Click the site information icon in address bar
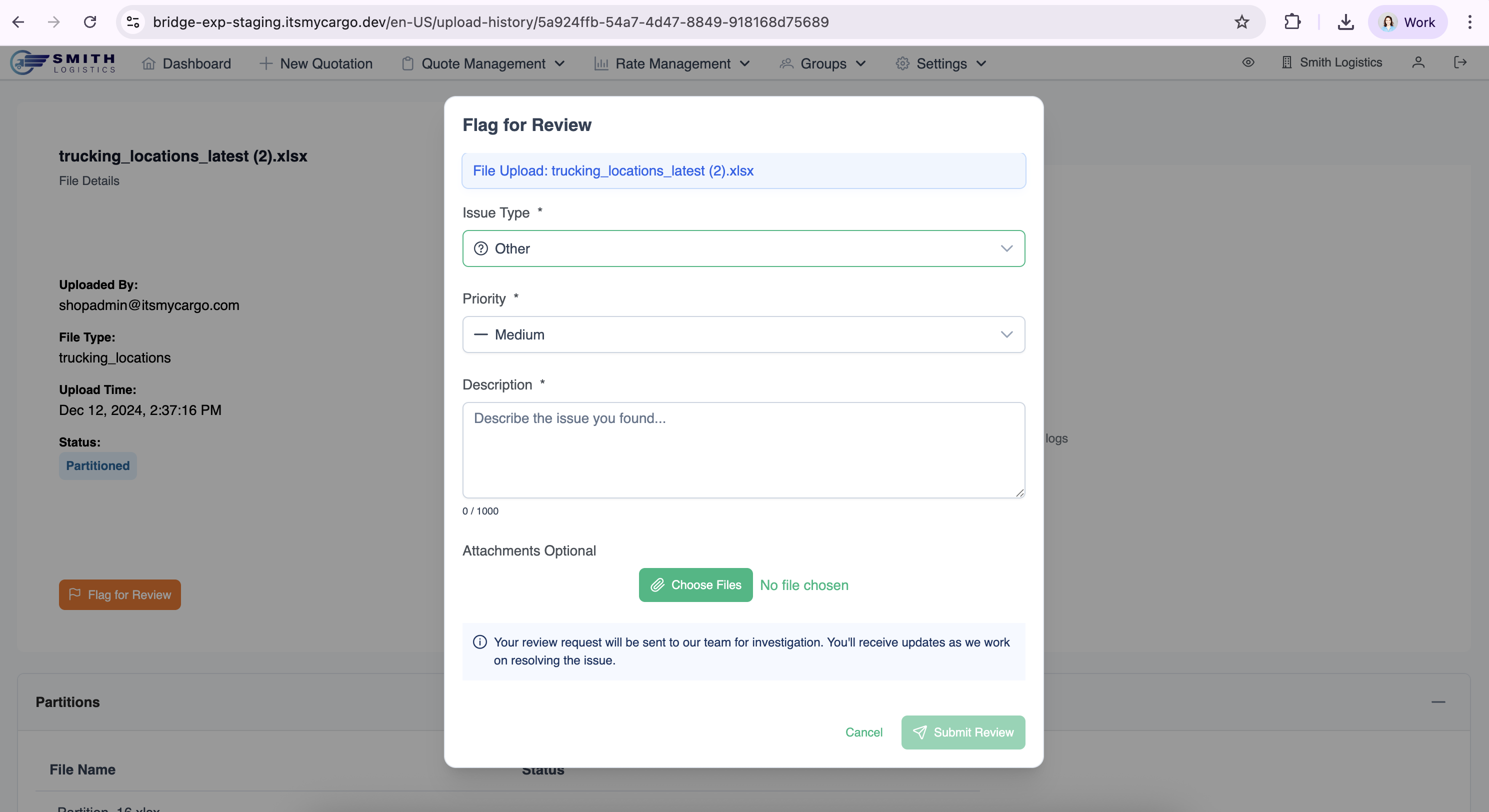Image resolution: width=1489 pixels, height=812 pixels. tap(133, 22)
